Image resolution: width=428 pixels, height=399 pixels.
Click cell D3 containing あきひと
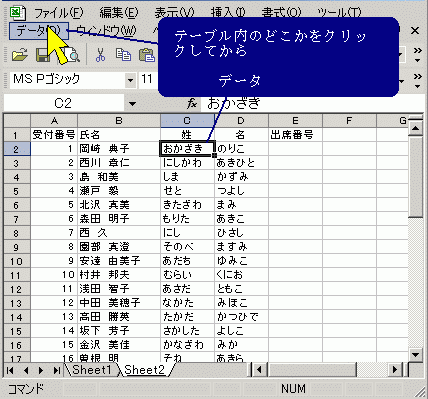tap(241, 163)
